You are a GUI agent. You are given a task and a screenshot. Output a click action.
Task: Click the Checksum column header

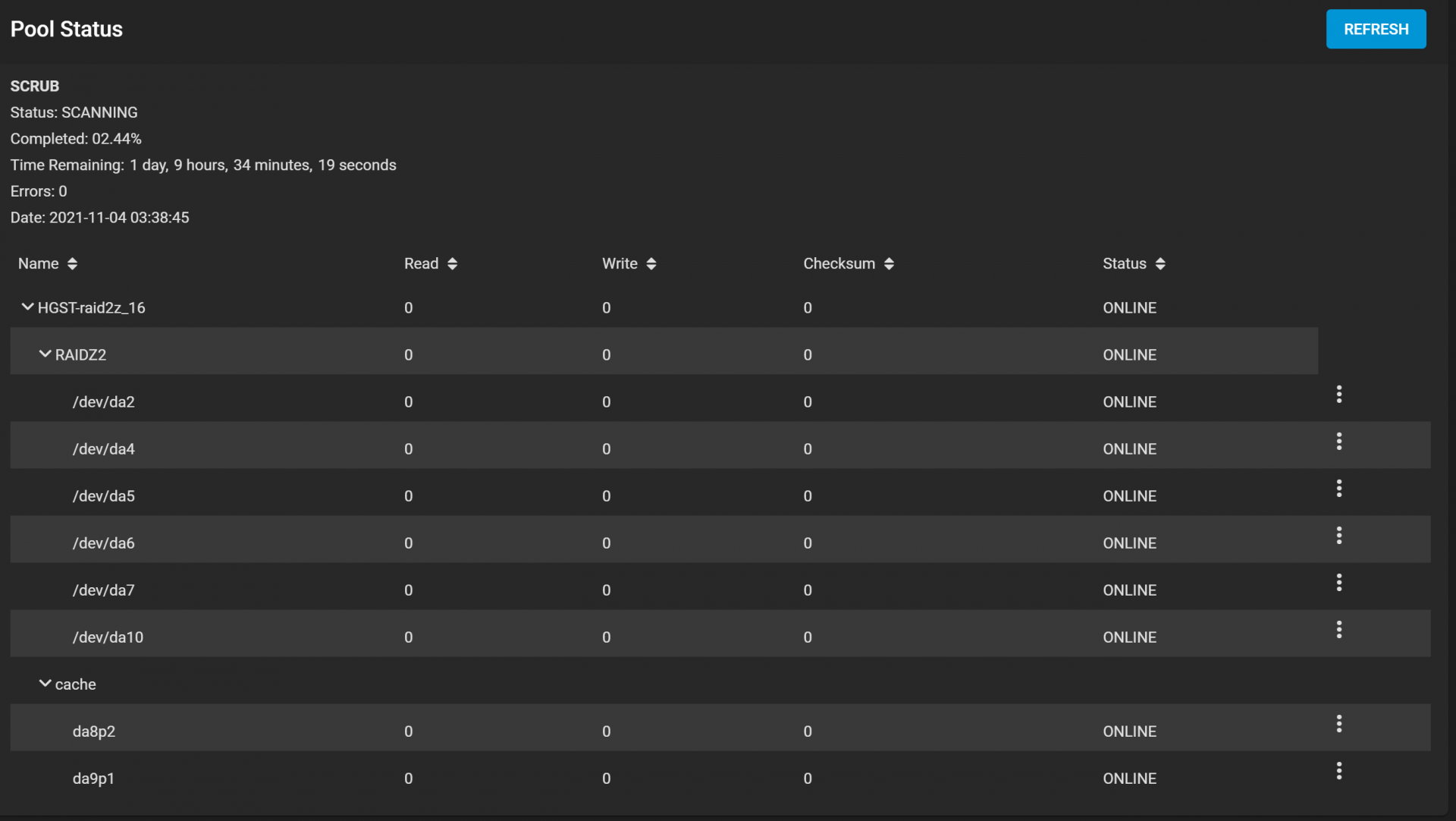coord(839,263)
